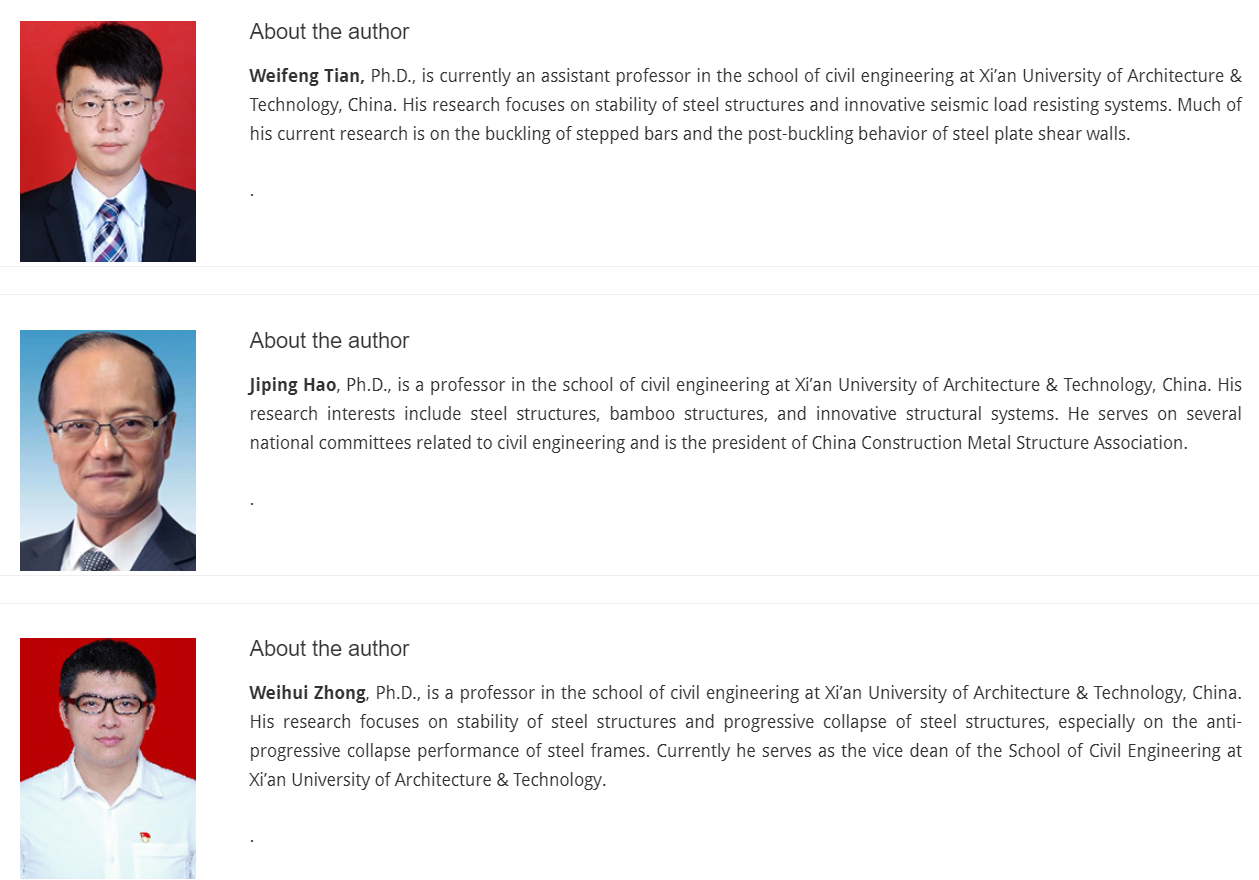Select the bold name Jiping Hao
Screen dimensions: 1259x880
[292, 385]
